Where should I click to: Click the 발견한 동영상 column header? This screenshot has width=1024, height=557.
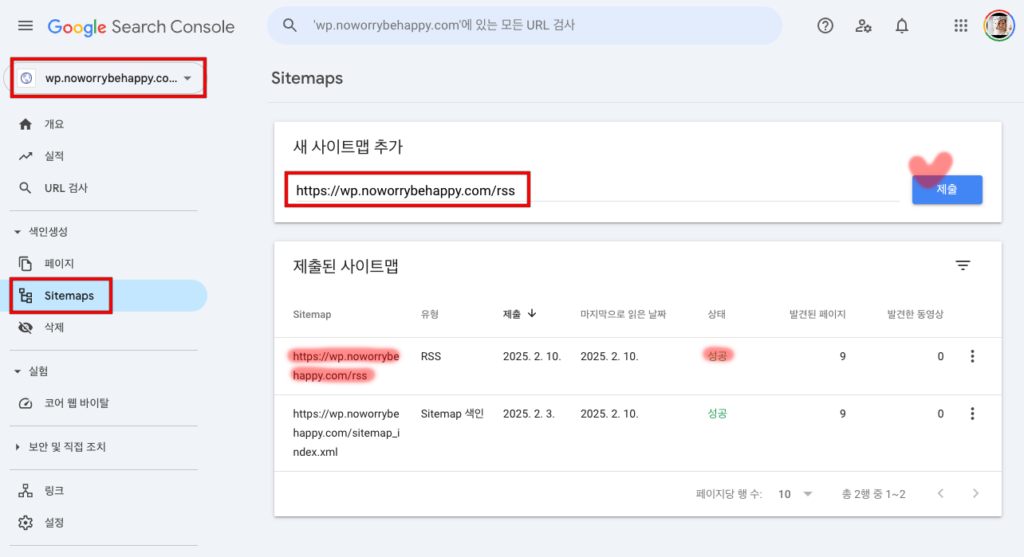(x=916, y=315)
